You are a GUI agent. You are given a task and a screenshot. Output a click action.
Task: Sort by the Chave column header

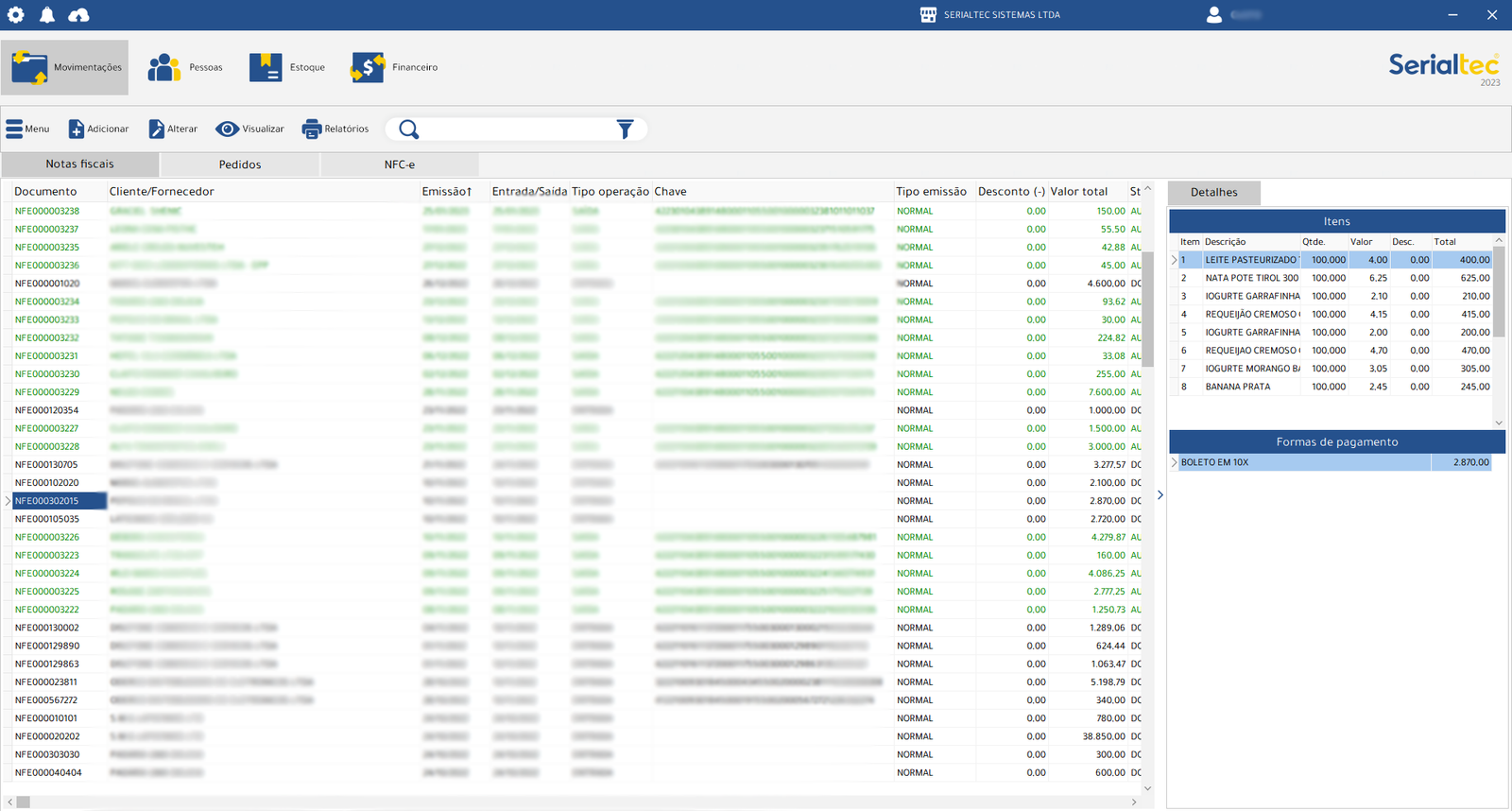click(x=670, y=191)
